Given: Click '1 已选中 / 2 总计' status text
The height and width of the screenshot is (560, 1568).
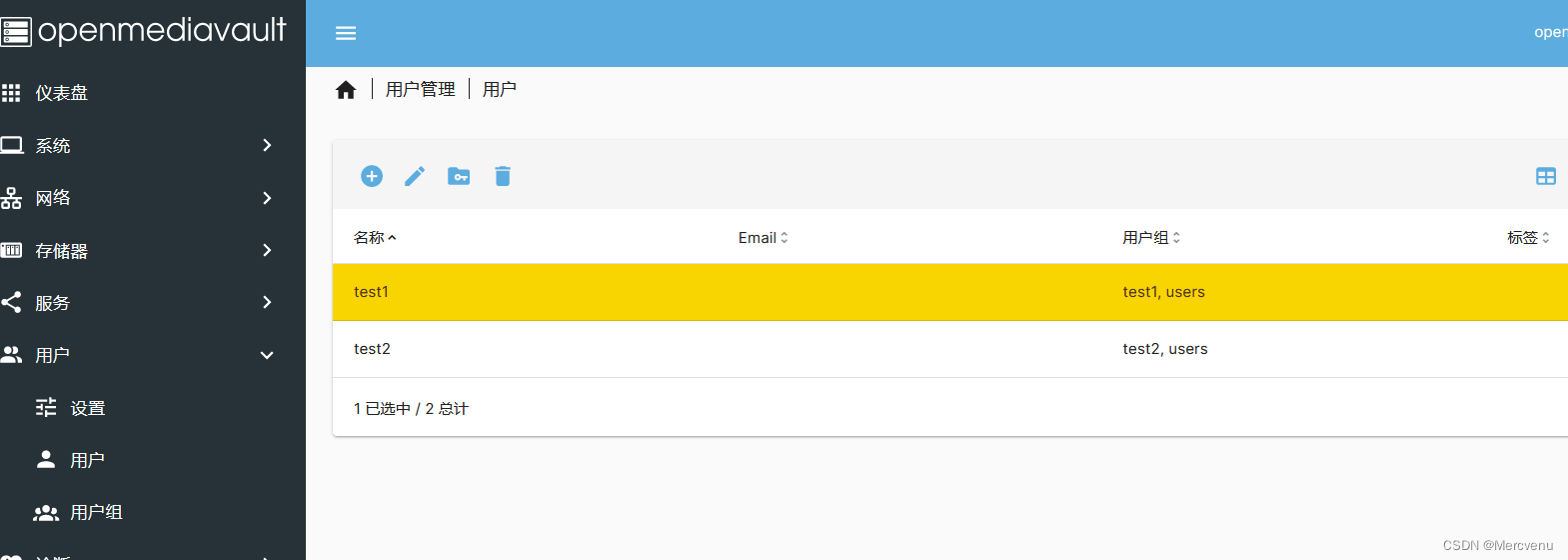Looking at the screenshot, I should [x=411, y=409].
